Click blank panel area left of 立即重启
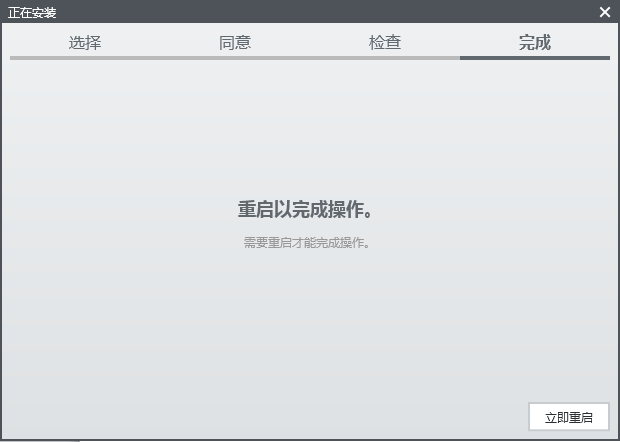This screenshot has width=620, height=442. coord(300,417)
